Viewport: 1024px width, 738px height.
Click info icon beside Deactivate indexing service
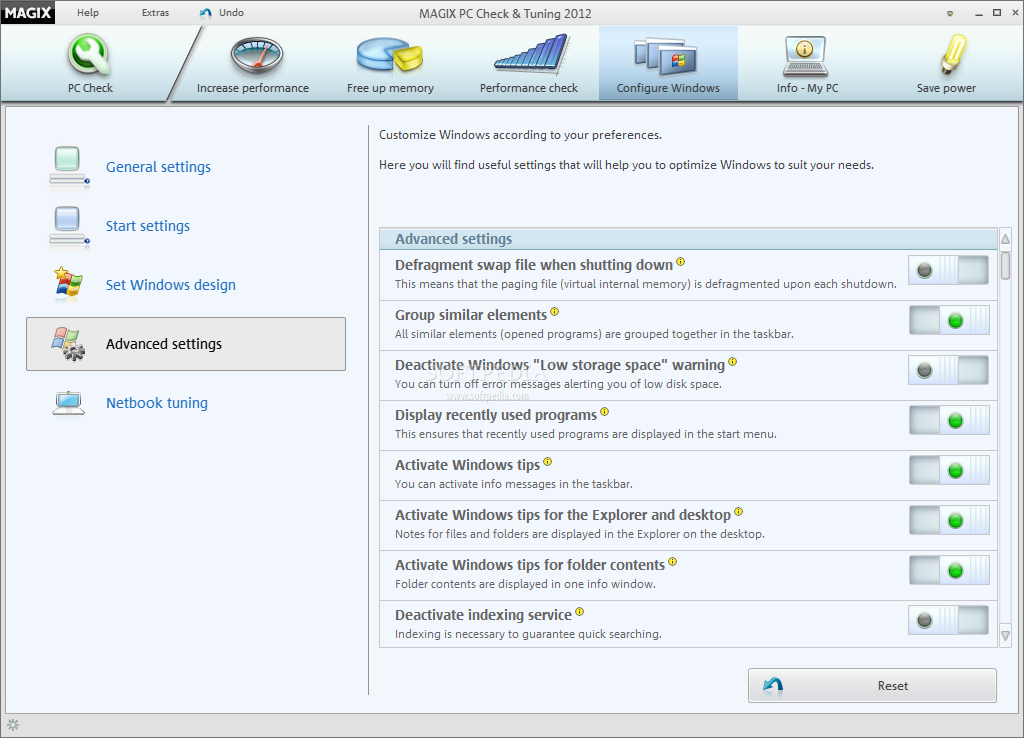point(580,612)
